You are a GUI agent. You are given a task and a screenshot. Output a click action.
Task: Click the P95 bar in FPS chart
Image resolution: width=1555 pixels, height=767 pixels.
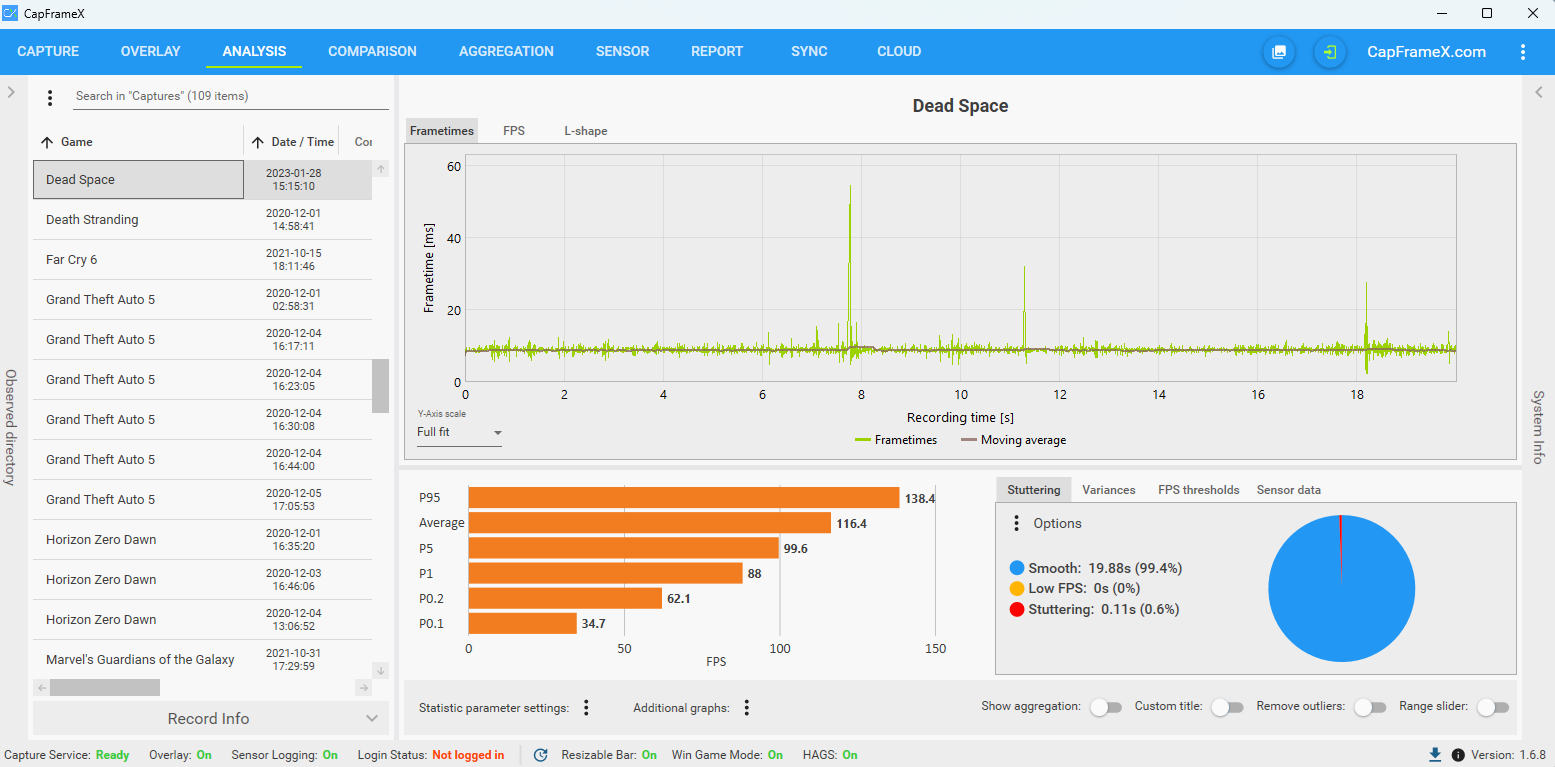click(684, 497)
